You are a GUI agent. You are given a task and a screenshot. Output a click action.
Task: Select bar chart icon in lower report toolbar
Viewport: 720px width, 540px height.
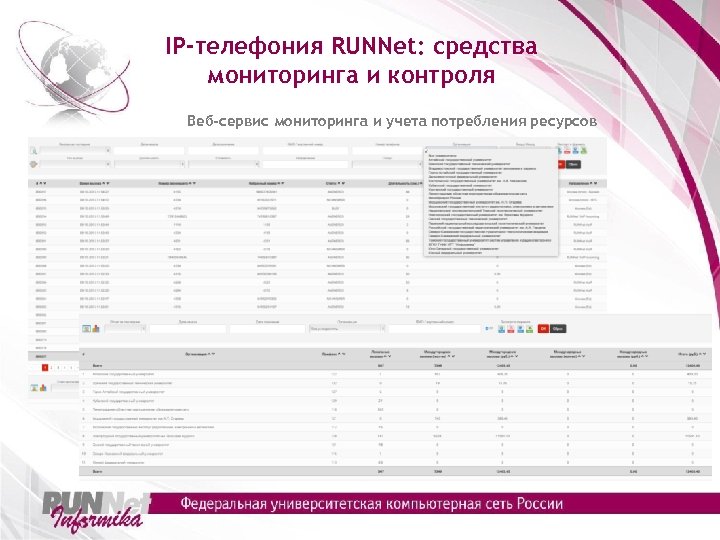[x=96, y=329]
